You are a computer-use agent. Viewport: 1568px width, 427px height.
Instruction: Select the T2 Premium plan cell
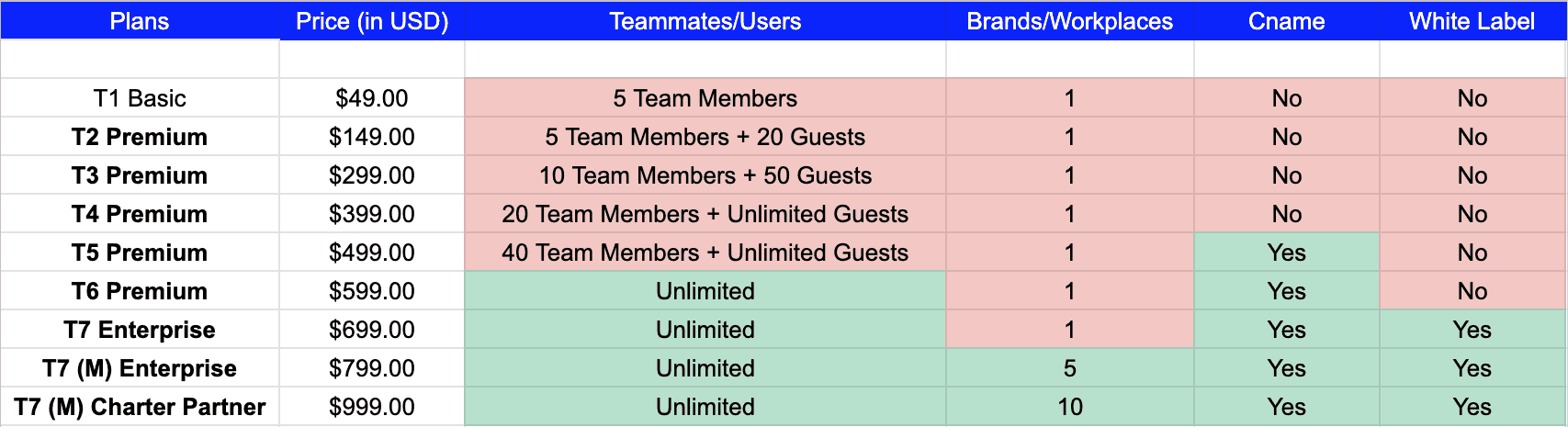coord(140,137)
